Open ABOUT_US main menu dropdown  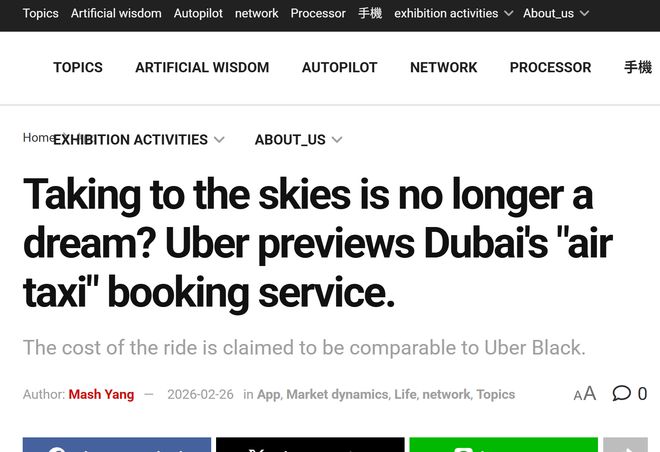tap(298, 140)
